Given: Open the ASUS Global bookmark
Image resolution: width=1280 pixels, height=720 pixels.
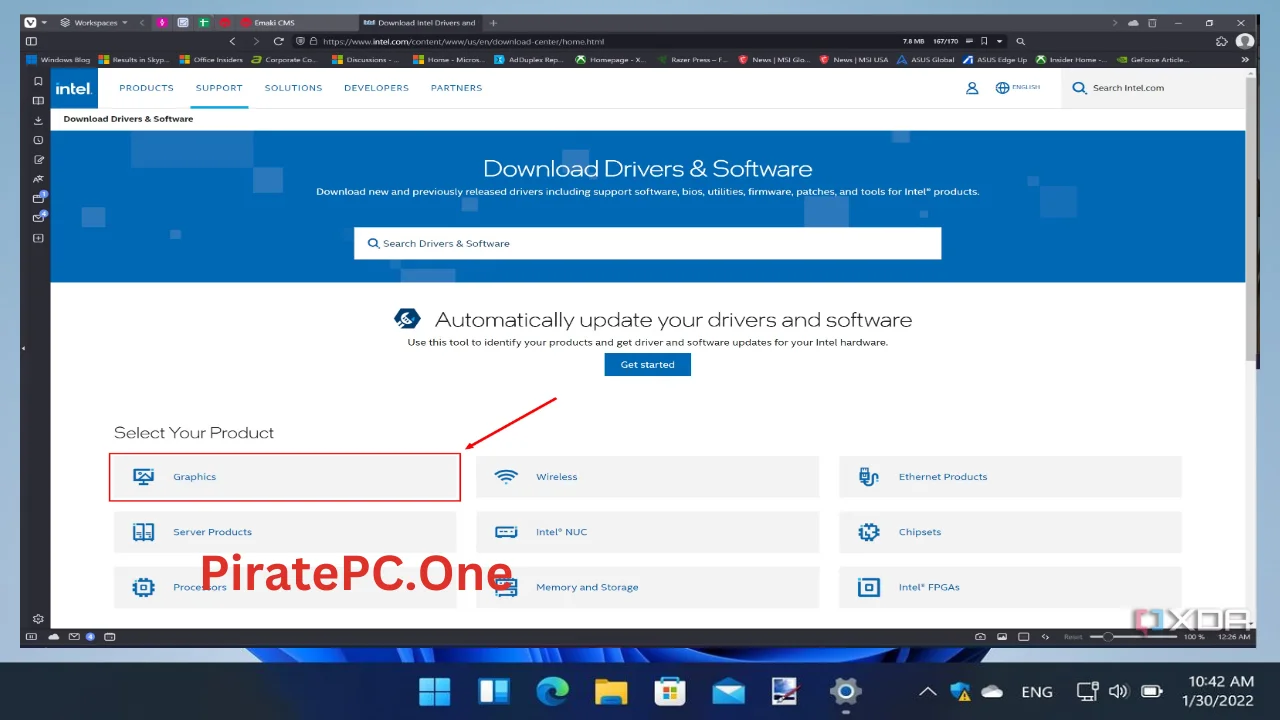Looking at the screenshot, I should coord(925,60).
